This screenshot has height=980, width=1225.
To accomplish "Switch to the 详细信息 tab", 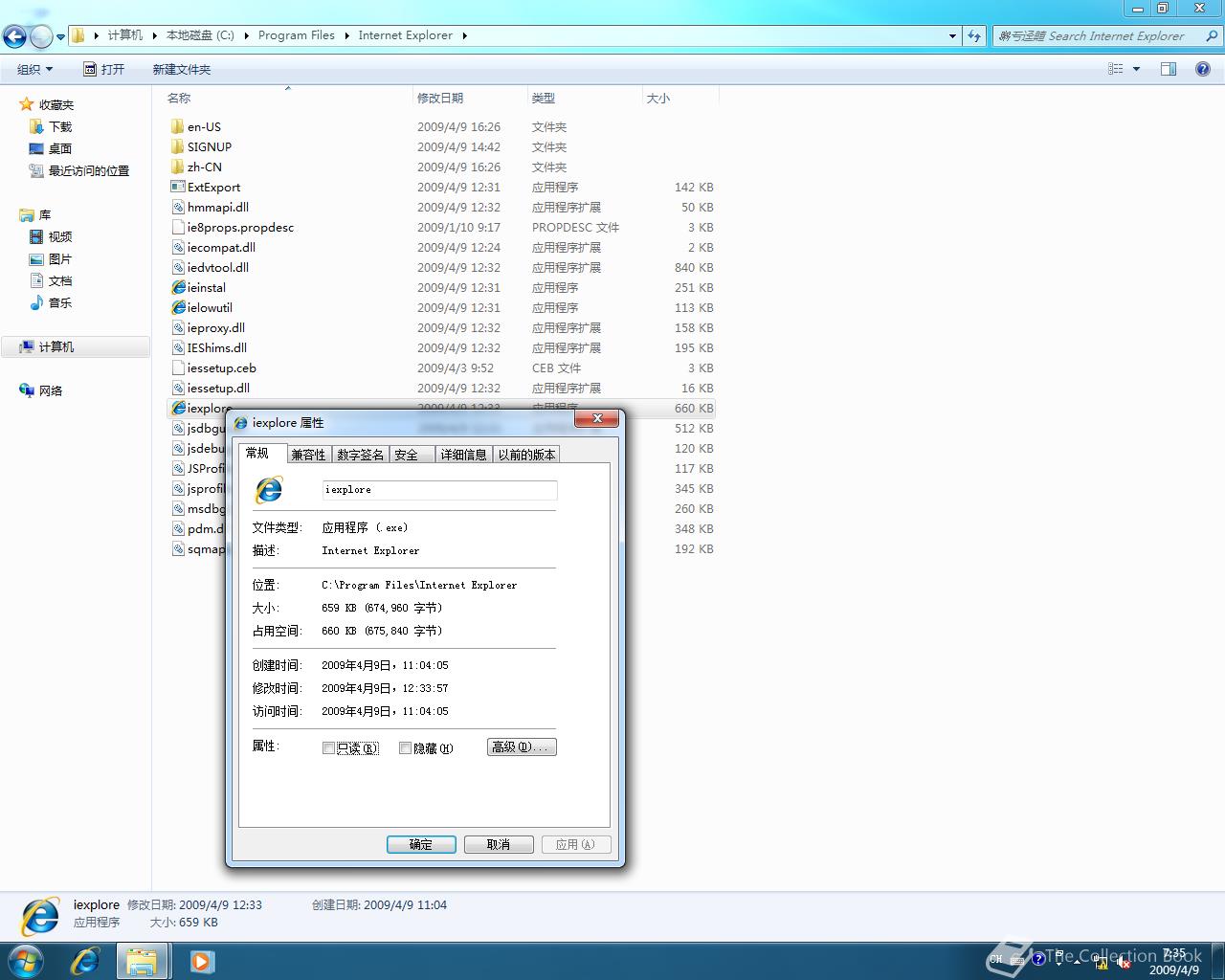I will (463, 455).
